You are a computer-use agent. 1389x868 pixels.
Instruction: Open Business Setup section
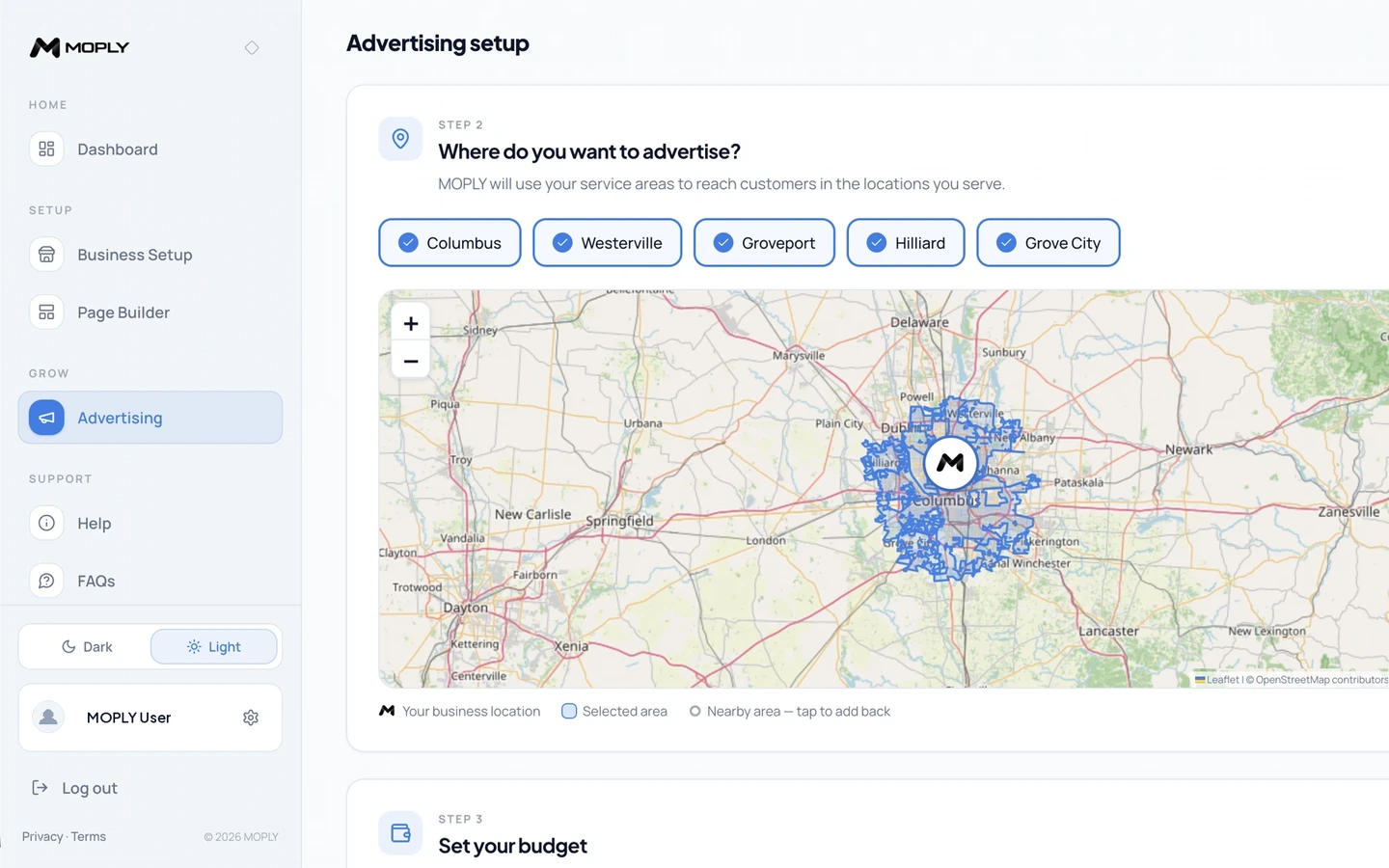(x=150, y=255)
